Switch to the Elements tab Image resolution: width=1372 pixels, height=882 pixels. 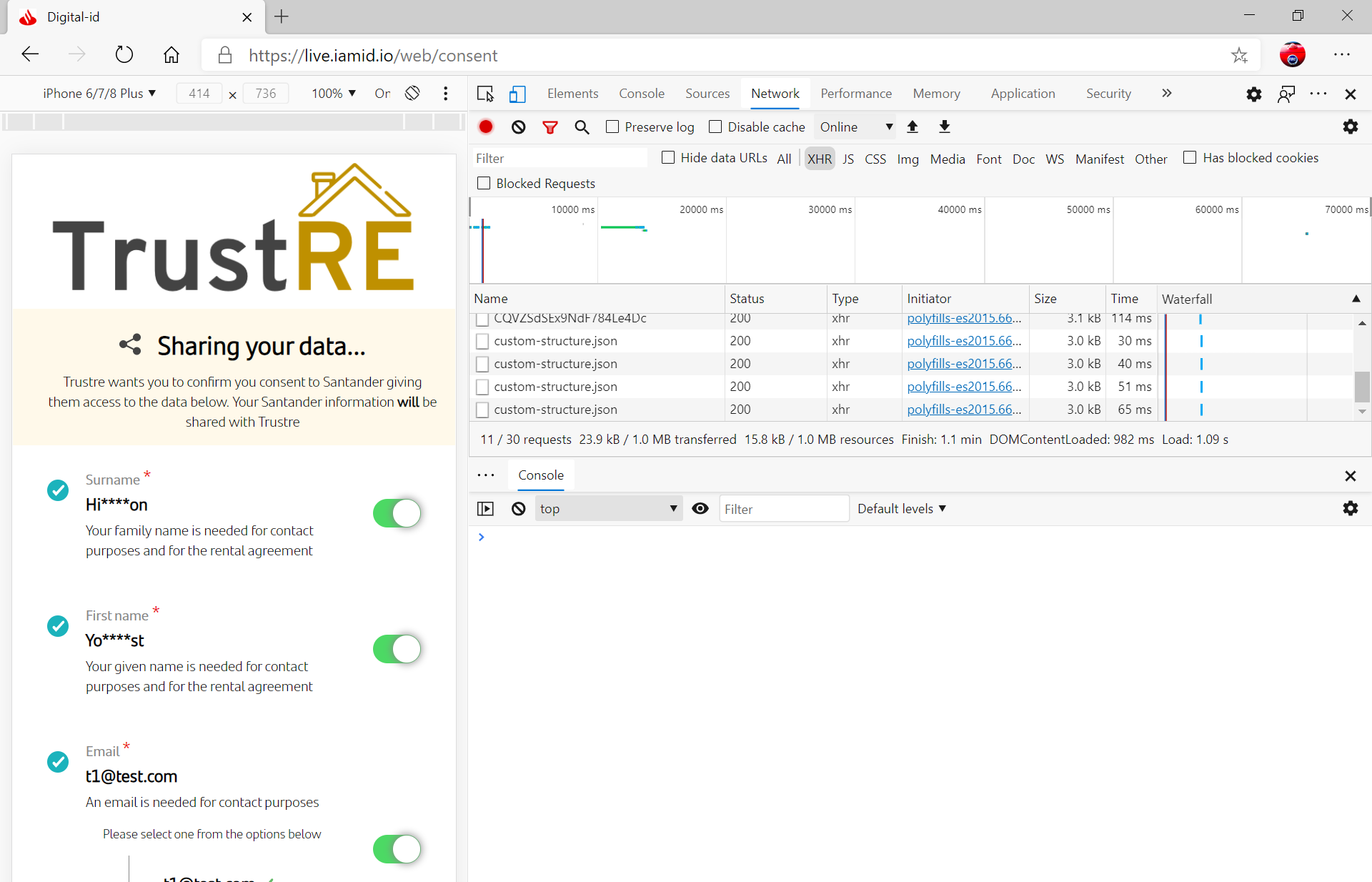[x=572, y=94]
